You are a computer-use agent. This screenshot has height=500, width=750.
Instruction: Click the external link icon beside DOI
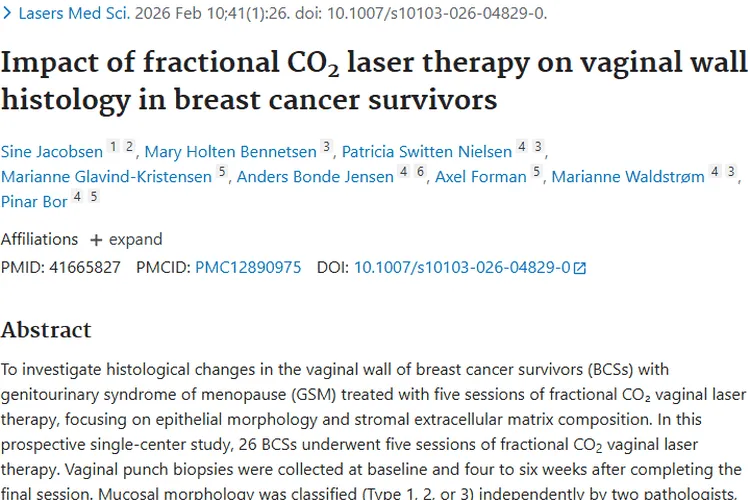[580, 268]
